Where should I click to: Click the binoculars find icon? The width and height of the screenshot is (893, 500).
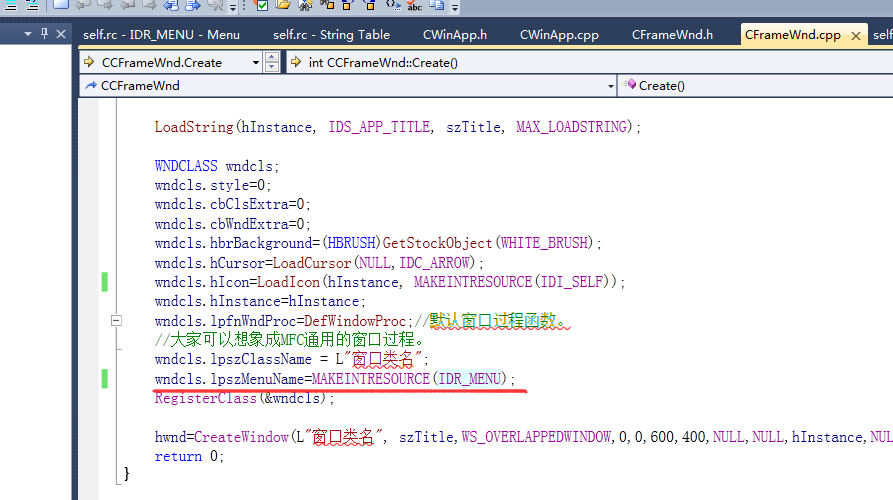(305, 5)
